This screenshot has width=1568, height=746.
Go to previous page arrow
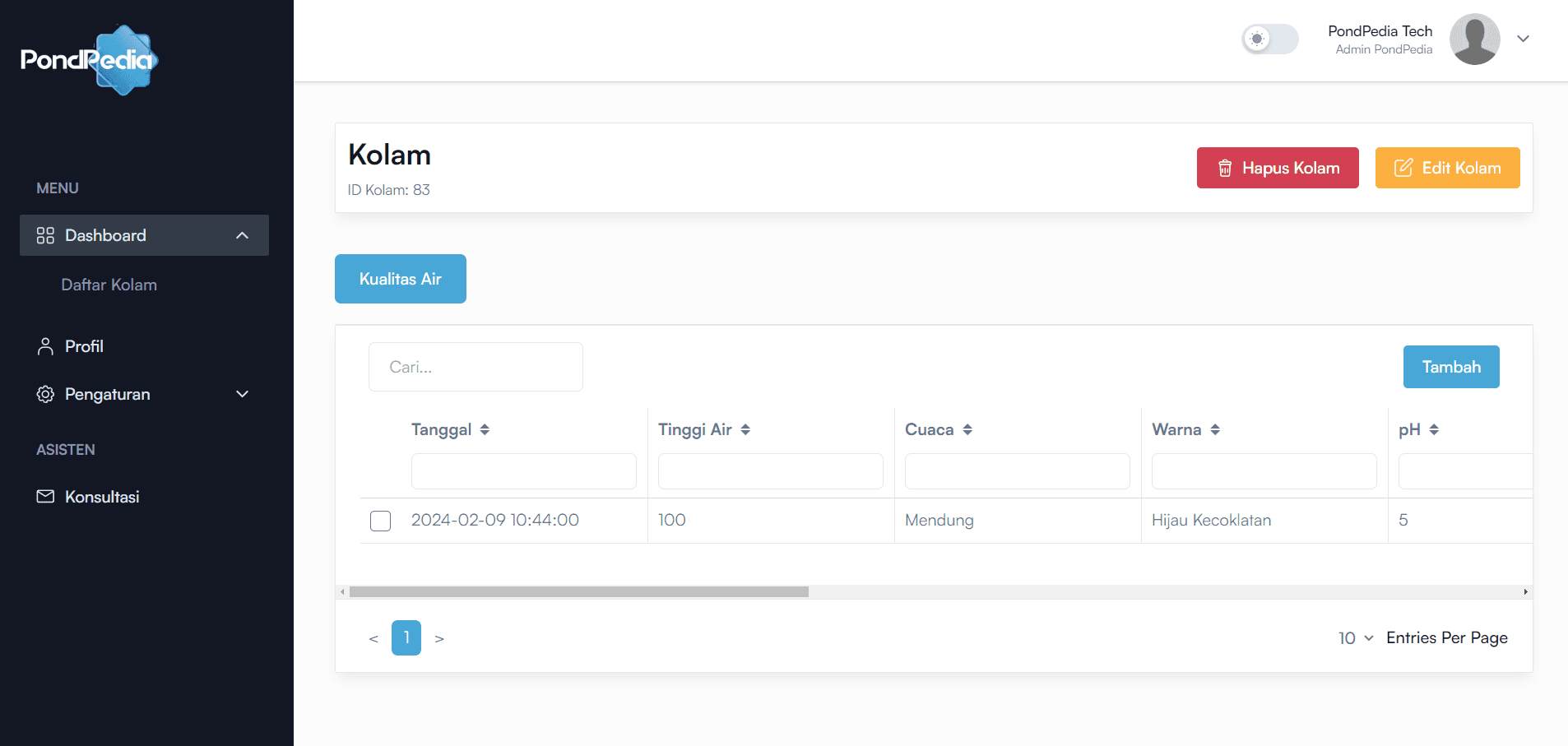tap(373, 638)
